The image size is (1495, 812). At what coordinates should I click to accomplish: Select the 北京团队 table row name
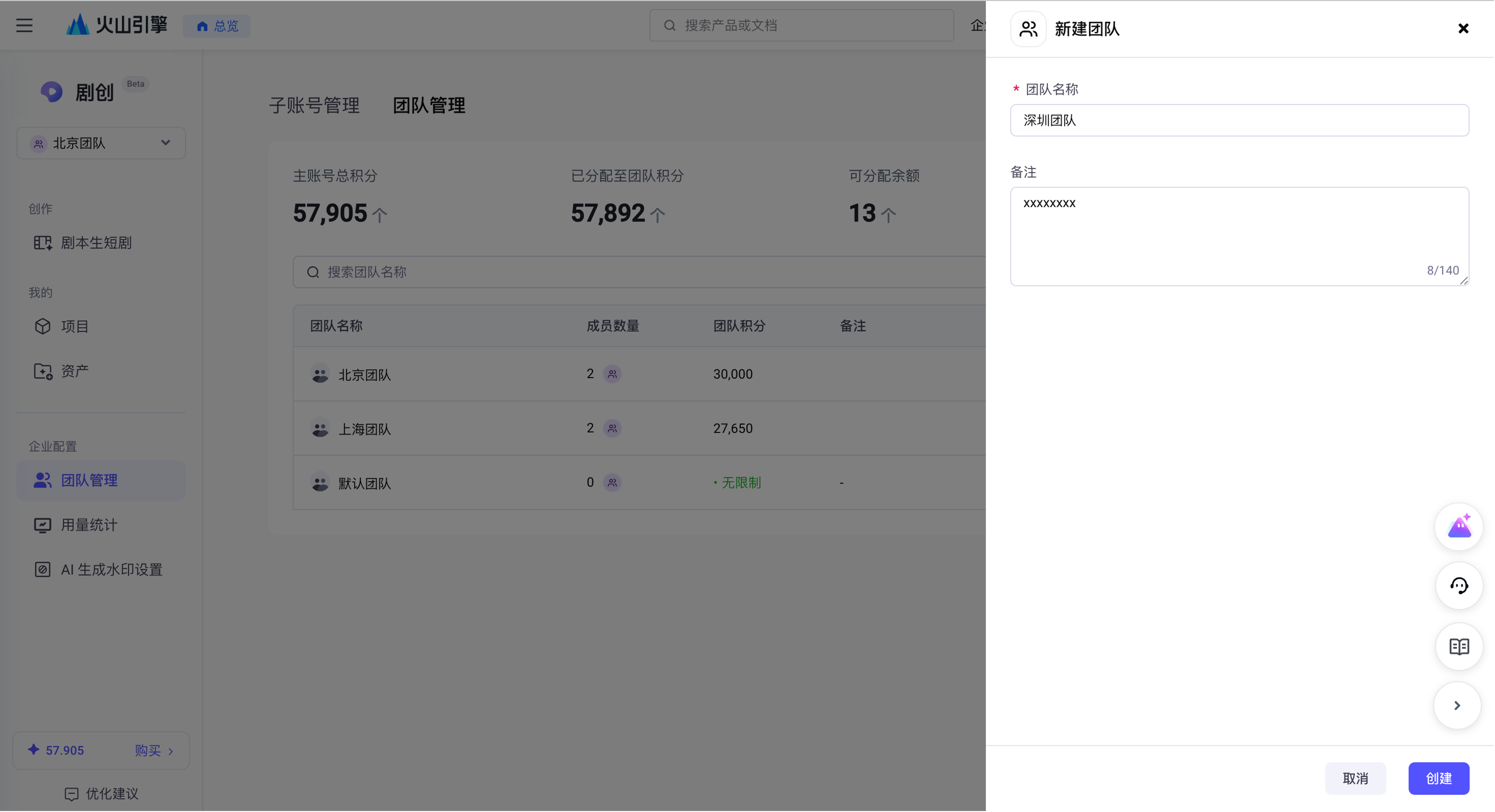click(x=364, y=375)
